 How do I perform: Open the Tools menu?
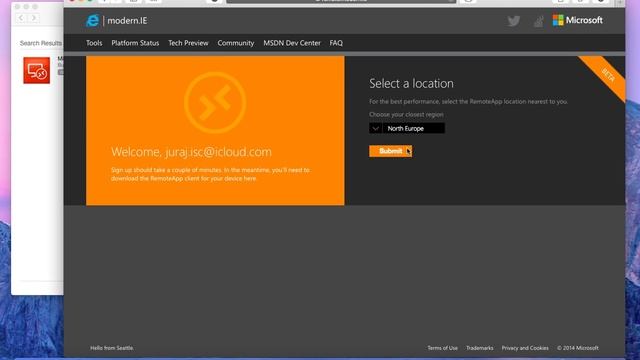click(x=94, y=43)
